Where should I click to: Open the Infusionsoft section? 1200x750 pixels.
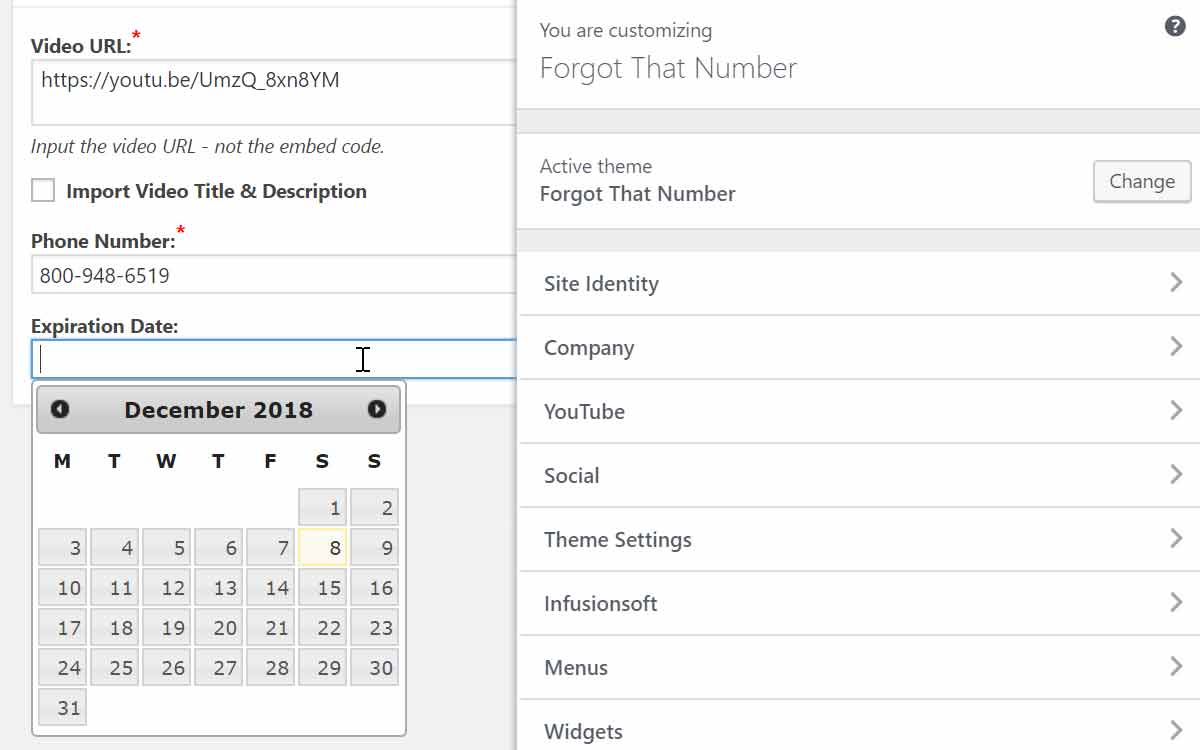coord(859,604)
